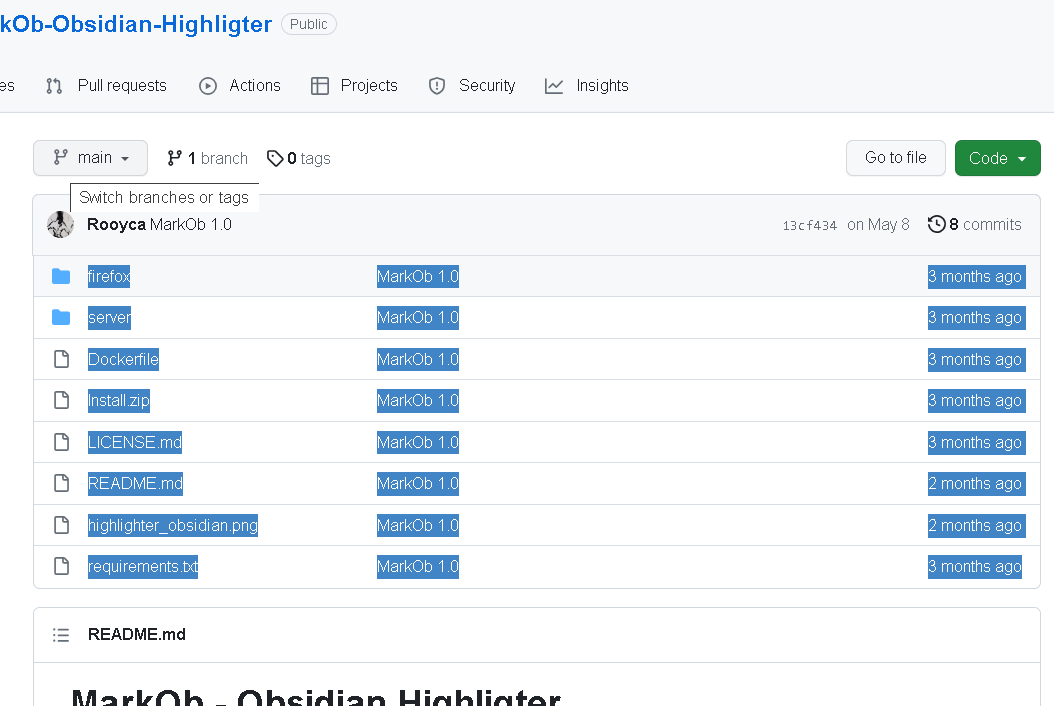Click the Go to file button
1054x706 pixels.
click(895, 158)
